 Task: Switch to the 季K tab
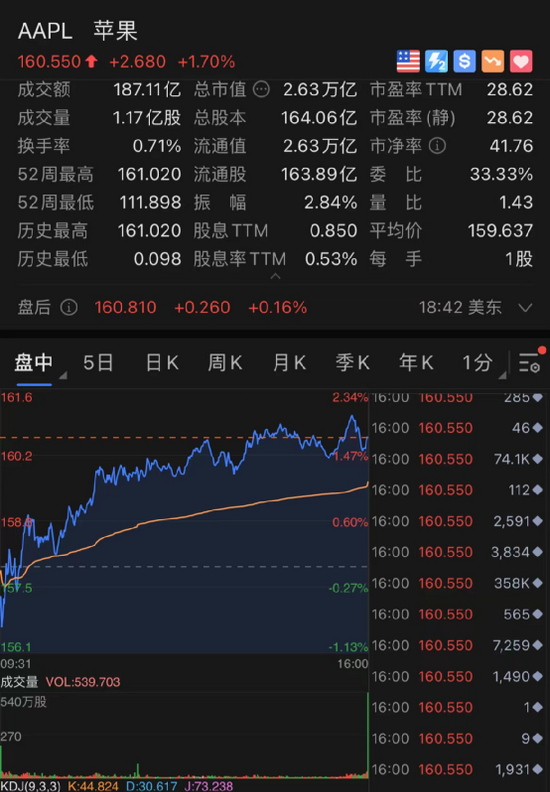tap(353, 363)
